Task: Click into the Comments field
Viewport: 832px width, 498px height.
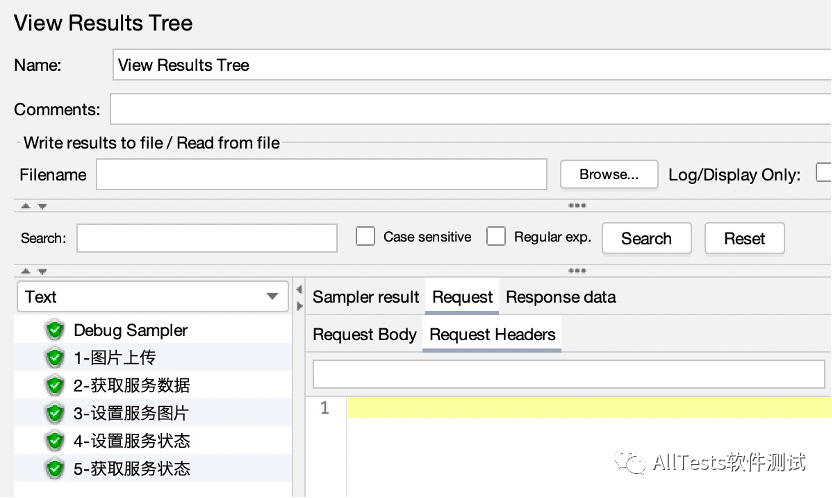Action: [471, 109]
